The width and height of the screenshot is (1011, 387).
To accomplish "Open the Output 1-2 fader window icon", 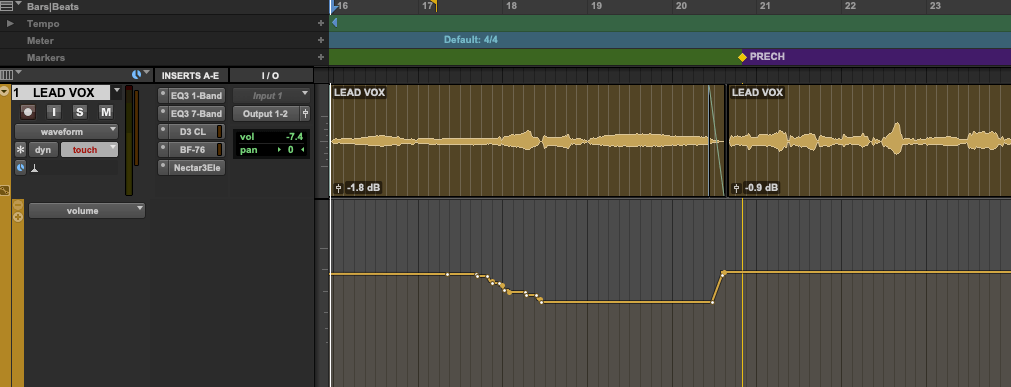I will point(306,114).
